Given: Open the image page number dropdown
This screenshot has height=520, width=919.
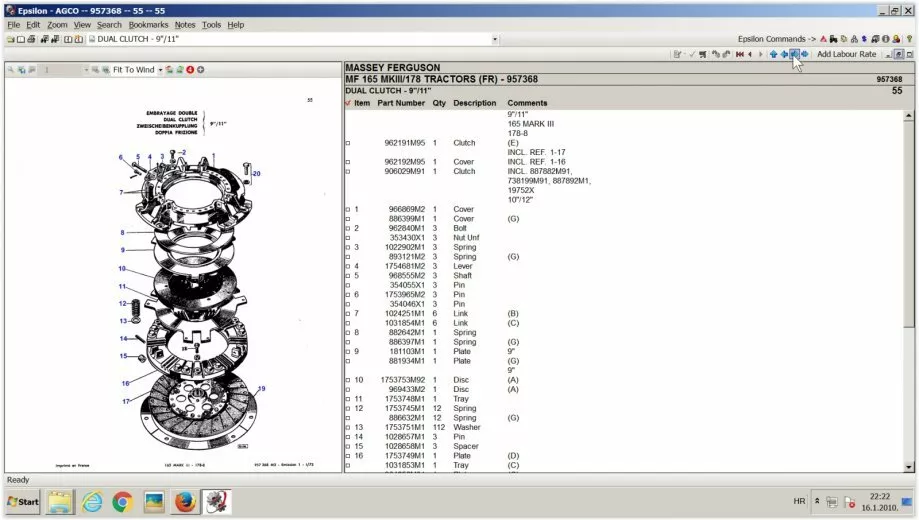Looking at the screenshot, I should (86, 70).
